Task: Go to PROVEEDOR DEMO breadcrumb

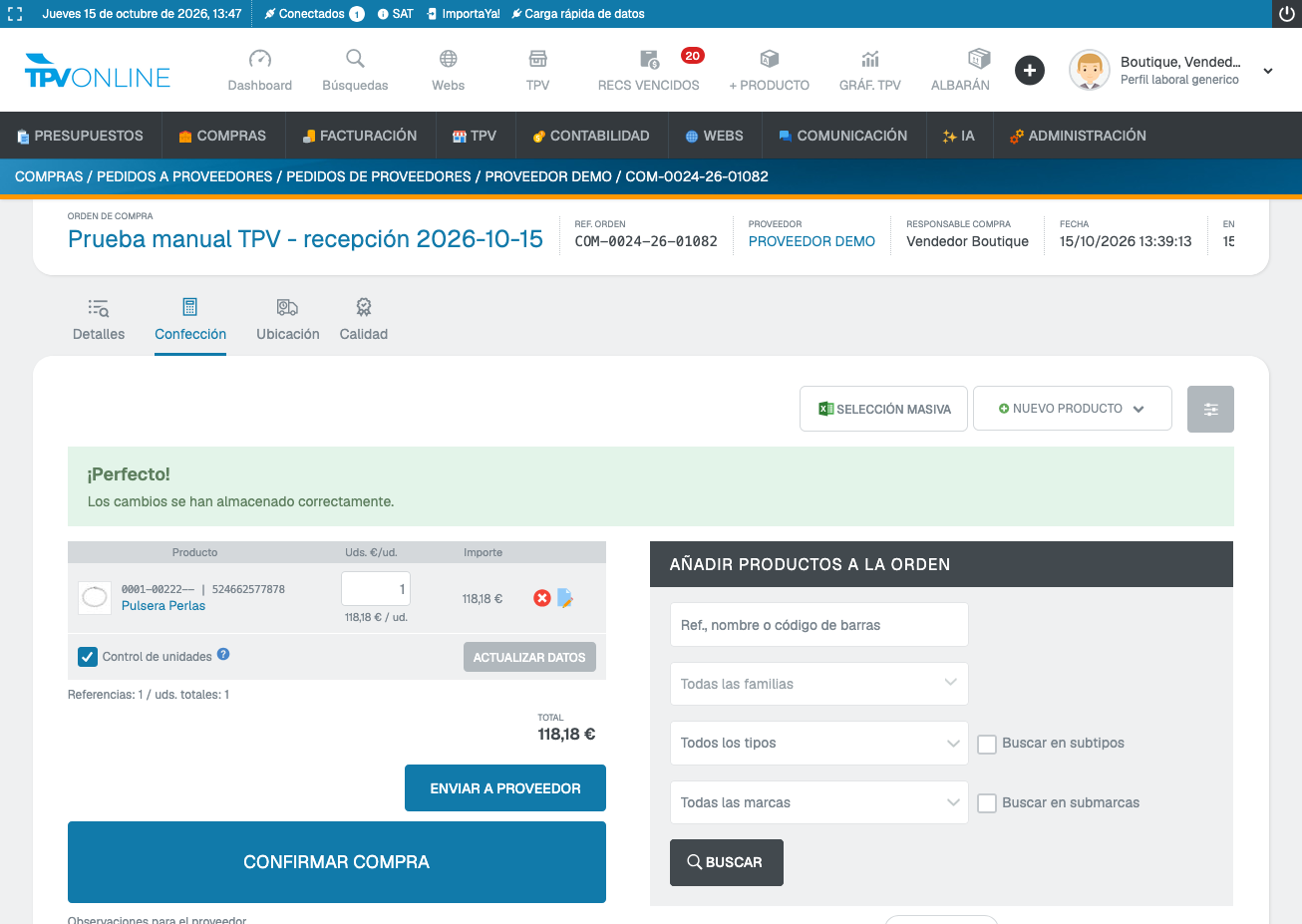Action: tap(548, 176)
